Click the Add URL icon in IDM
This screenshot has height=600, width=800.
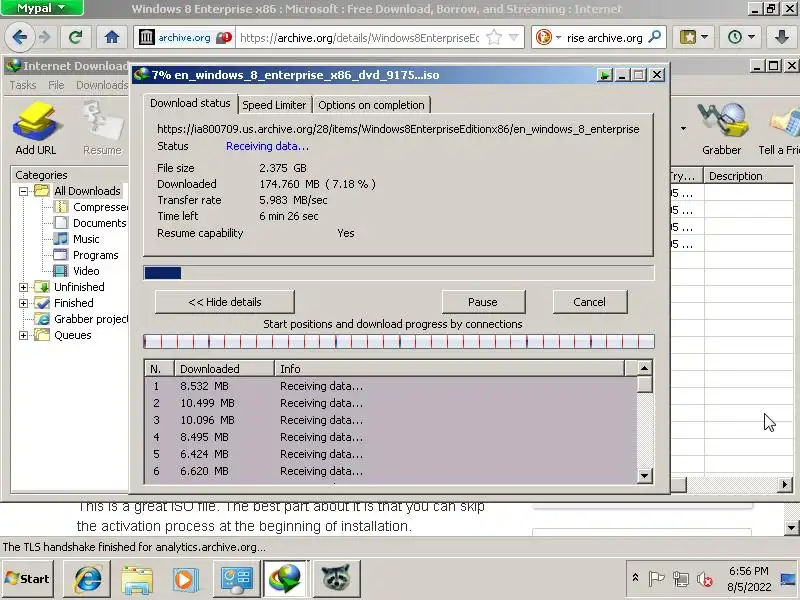tap(35, 128)
